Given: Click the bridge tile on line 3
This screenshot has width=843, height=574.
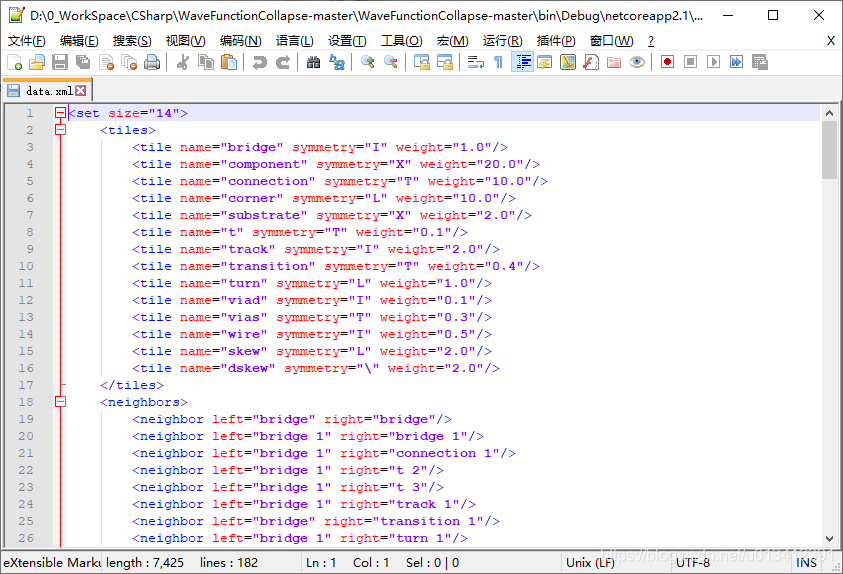Looking at the screenshot, I should [x=320, y=147].
